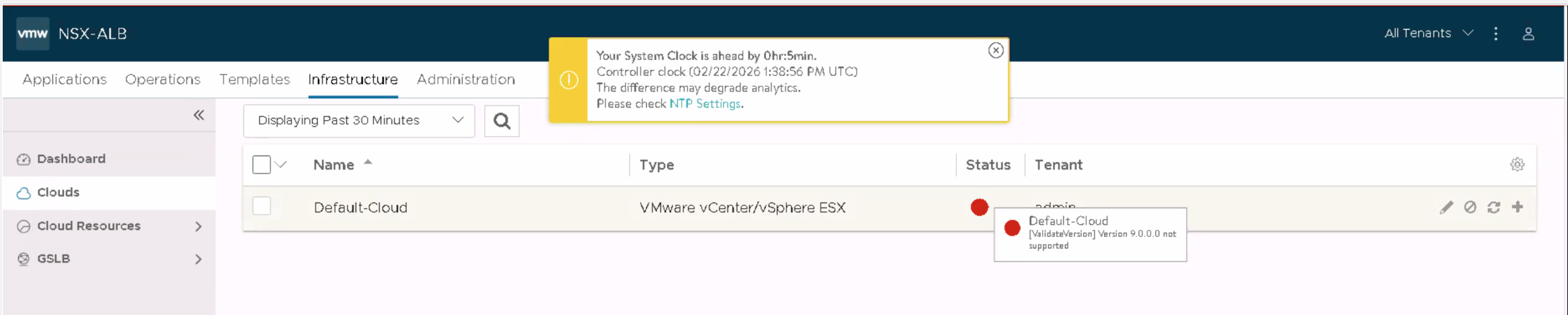Viewport: 1568px width, 315px height.
Task: Switch to the Applications tab
Action: coord(65,79)
